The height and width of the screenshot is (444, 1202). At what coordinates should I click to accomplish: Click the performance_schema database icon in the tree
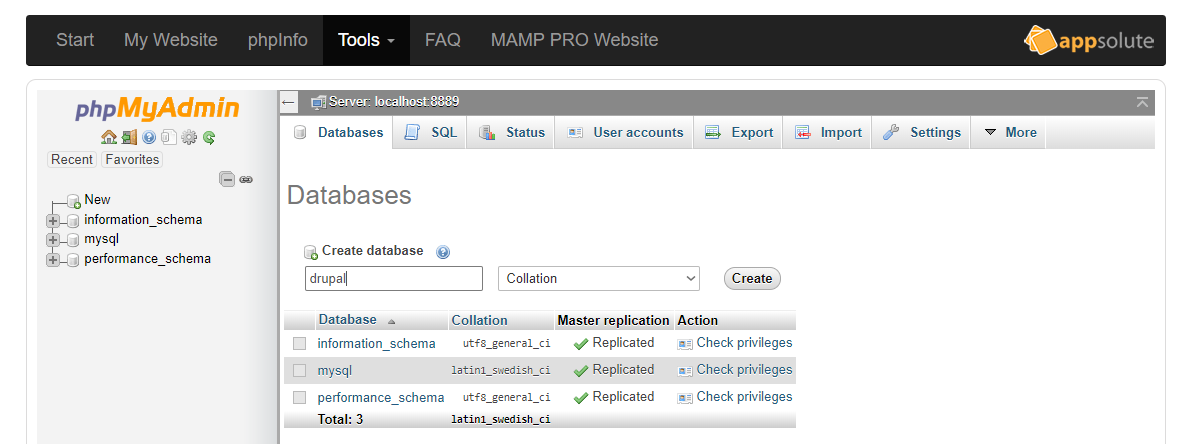(73, 260)
